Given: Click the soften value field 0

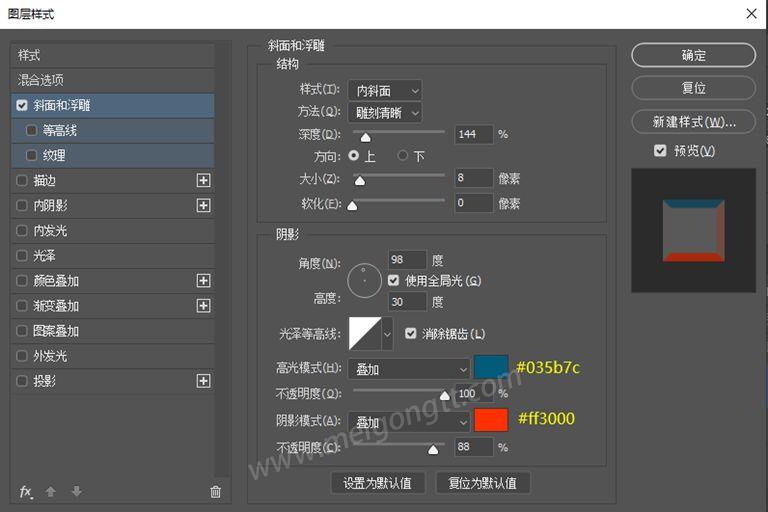Looking at the screenshot, I should 474,203.
